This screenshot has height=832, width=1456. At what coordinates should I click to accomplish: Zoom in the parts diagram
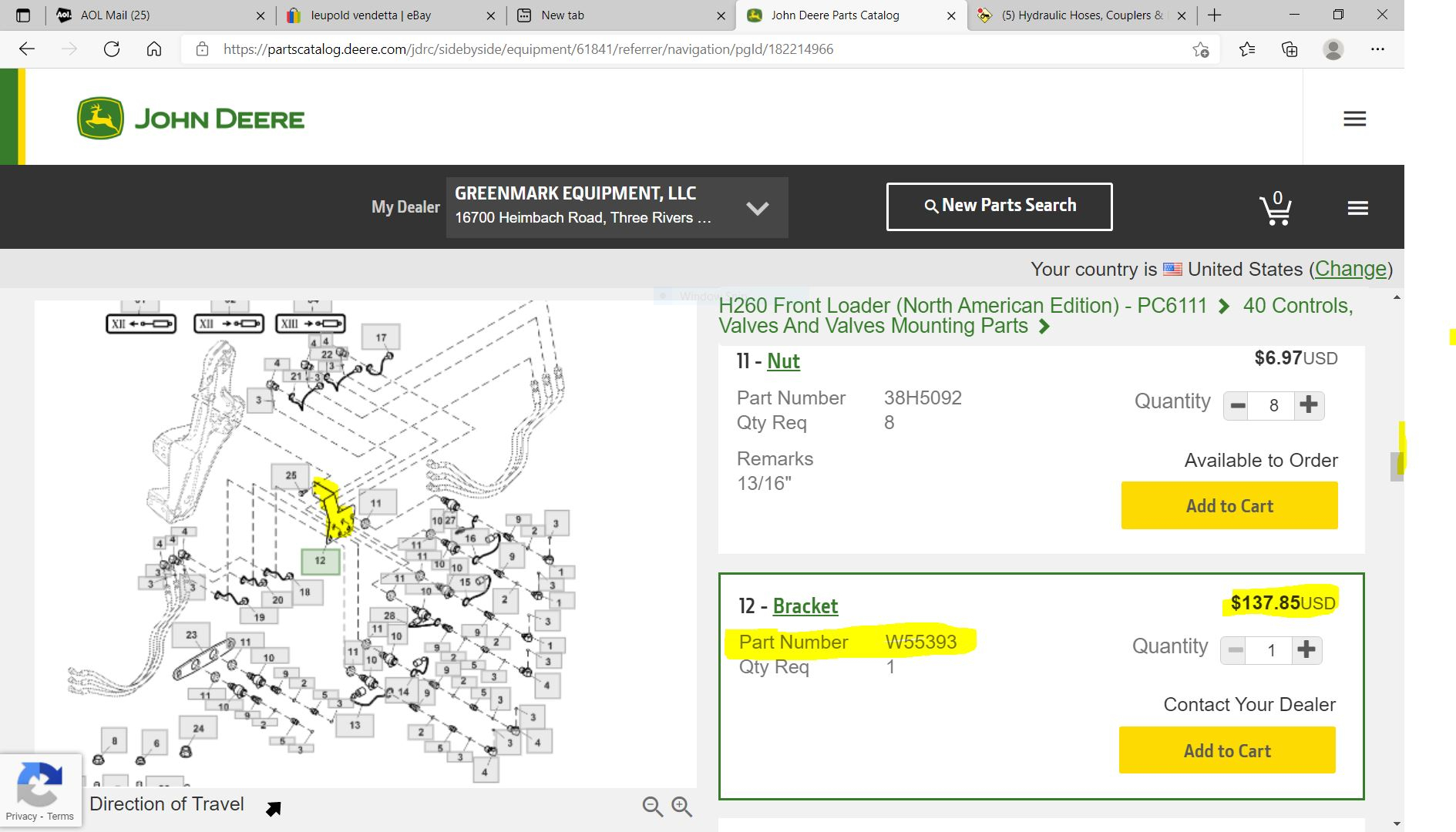(x=681, y=807)
